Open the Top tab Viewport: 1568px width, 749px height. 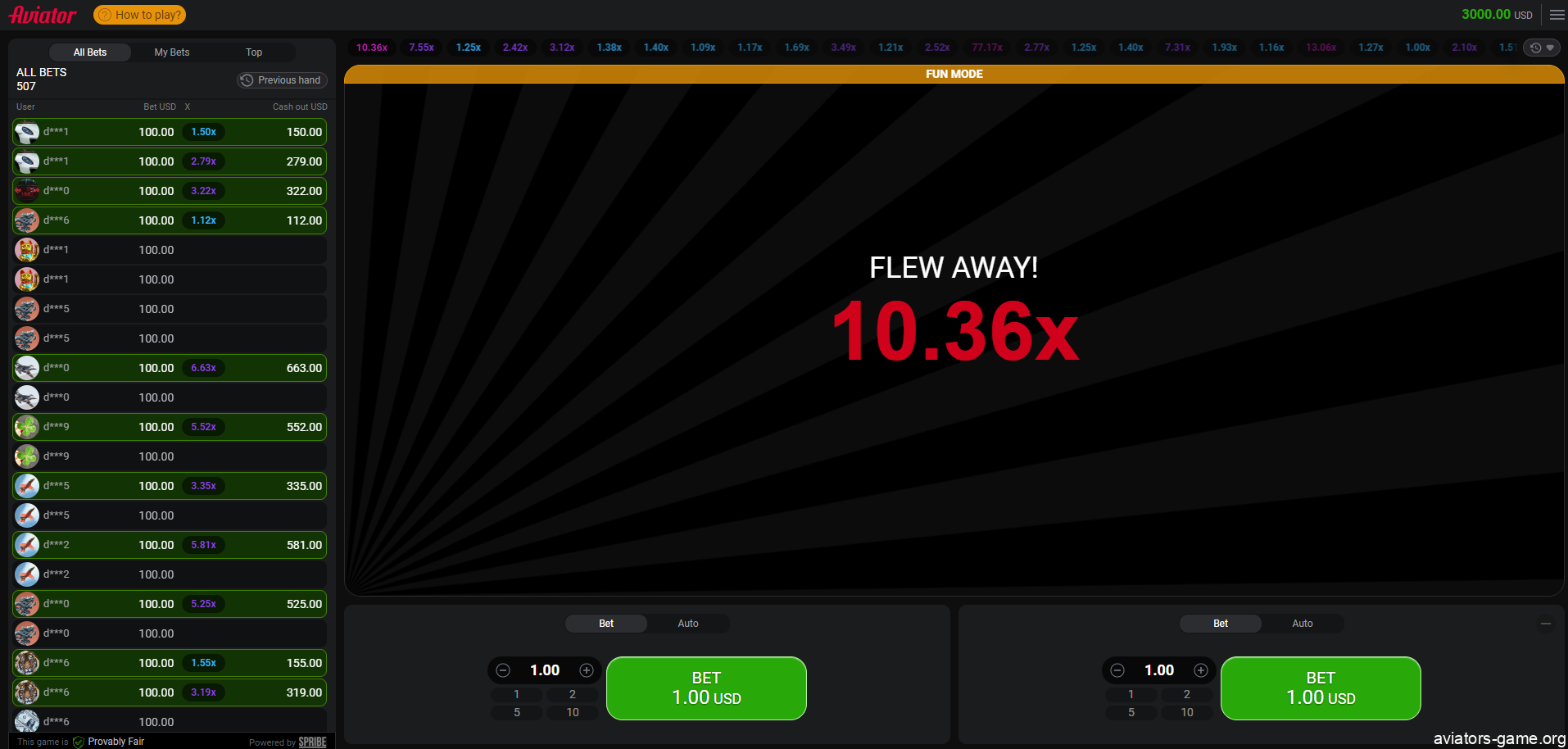254,52
